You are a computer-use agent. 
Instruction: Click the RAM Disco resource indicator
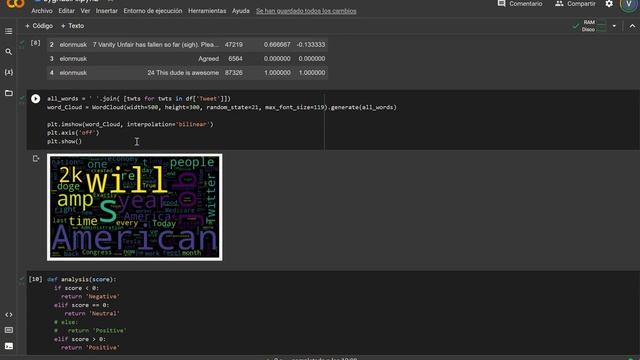click(x=589, y=26)
